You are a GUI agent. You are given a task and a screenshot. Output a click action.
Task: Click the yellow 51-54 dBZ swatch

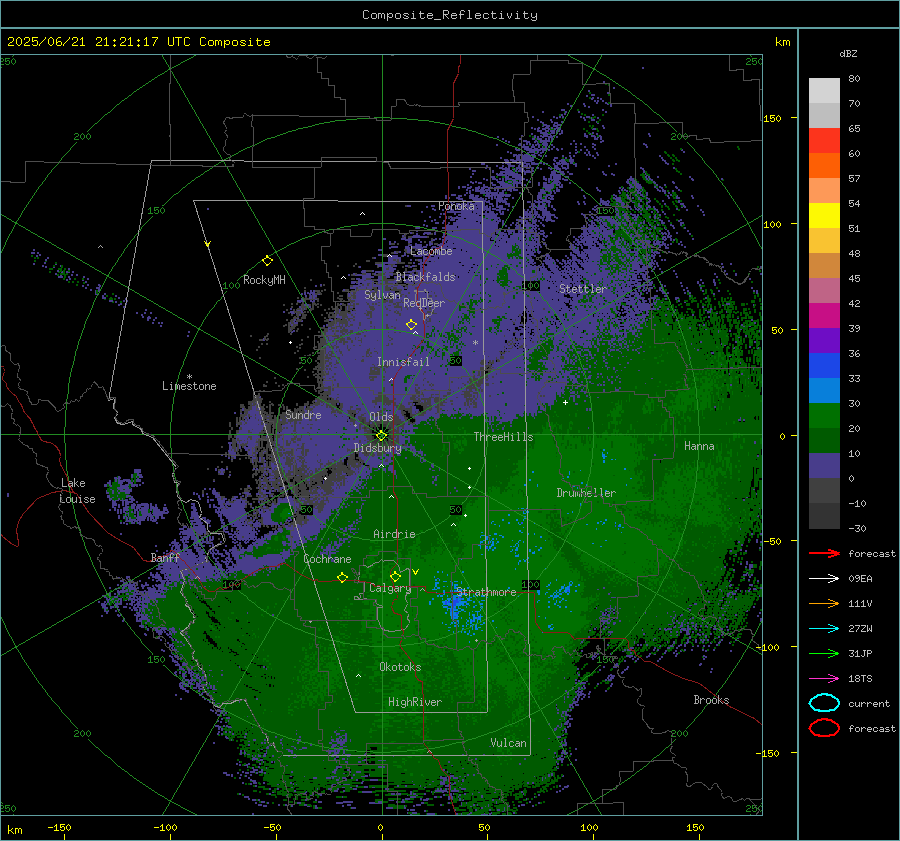[824, 216]
